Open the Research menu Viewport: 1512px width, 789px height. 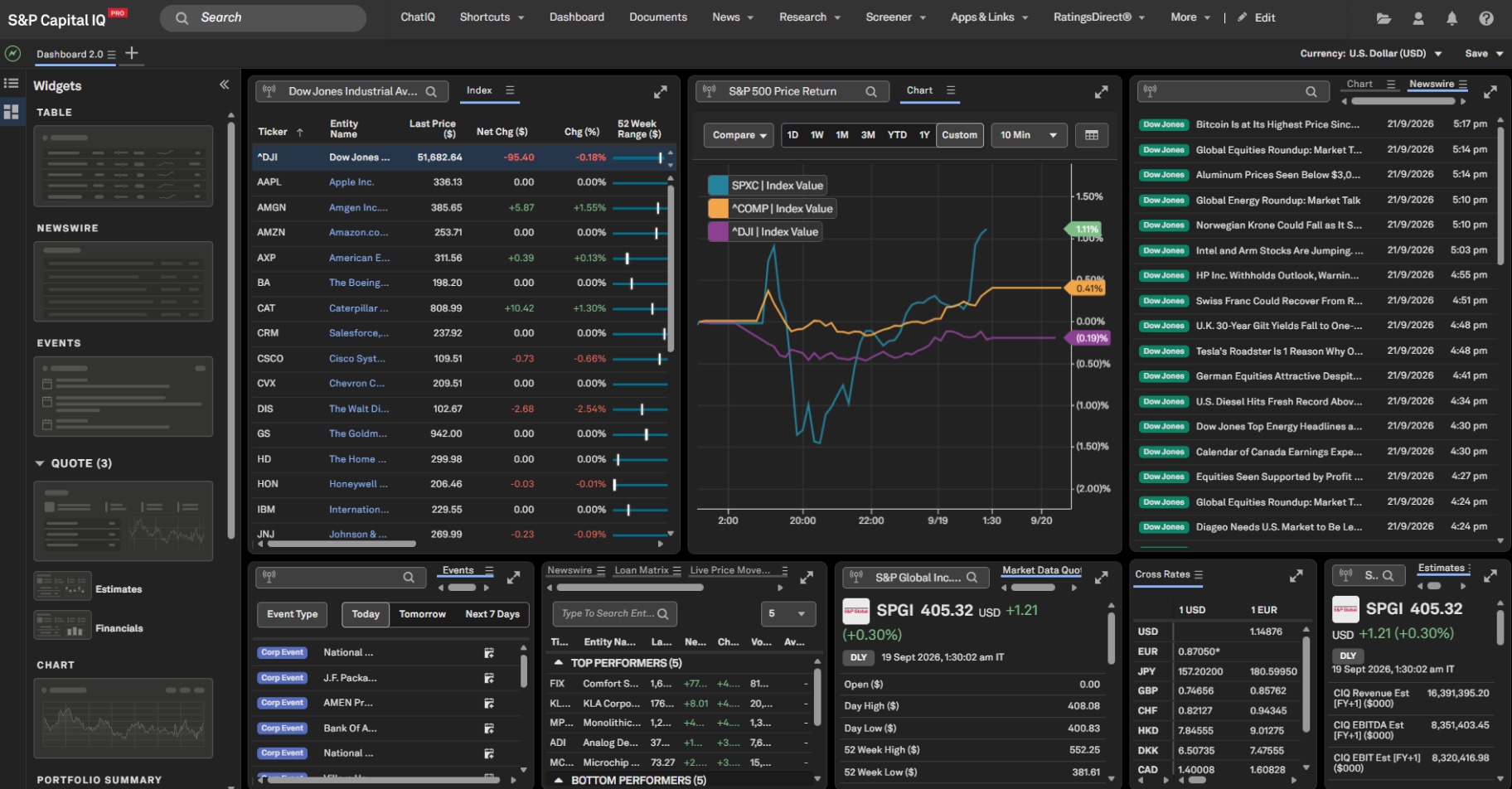click(x=810, y=17)
